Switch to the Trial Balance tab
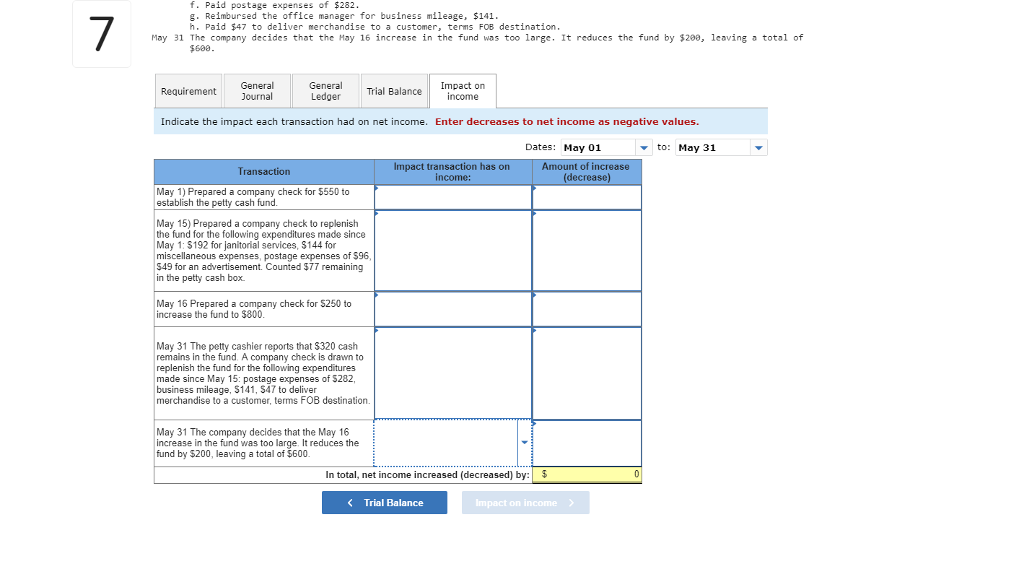The height and width of the screenshot is (577, 1024). pyautogui.click(x=394, y=91)
